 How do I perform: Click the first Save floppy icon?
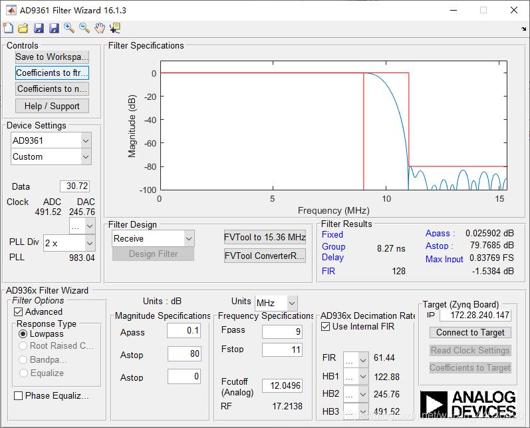tap(39, 28)
